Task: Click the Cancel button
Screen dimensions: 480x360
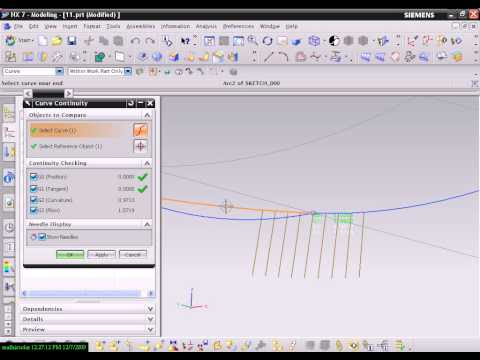Action: click(x=133, y=255)
